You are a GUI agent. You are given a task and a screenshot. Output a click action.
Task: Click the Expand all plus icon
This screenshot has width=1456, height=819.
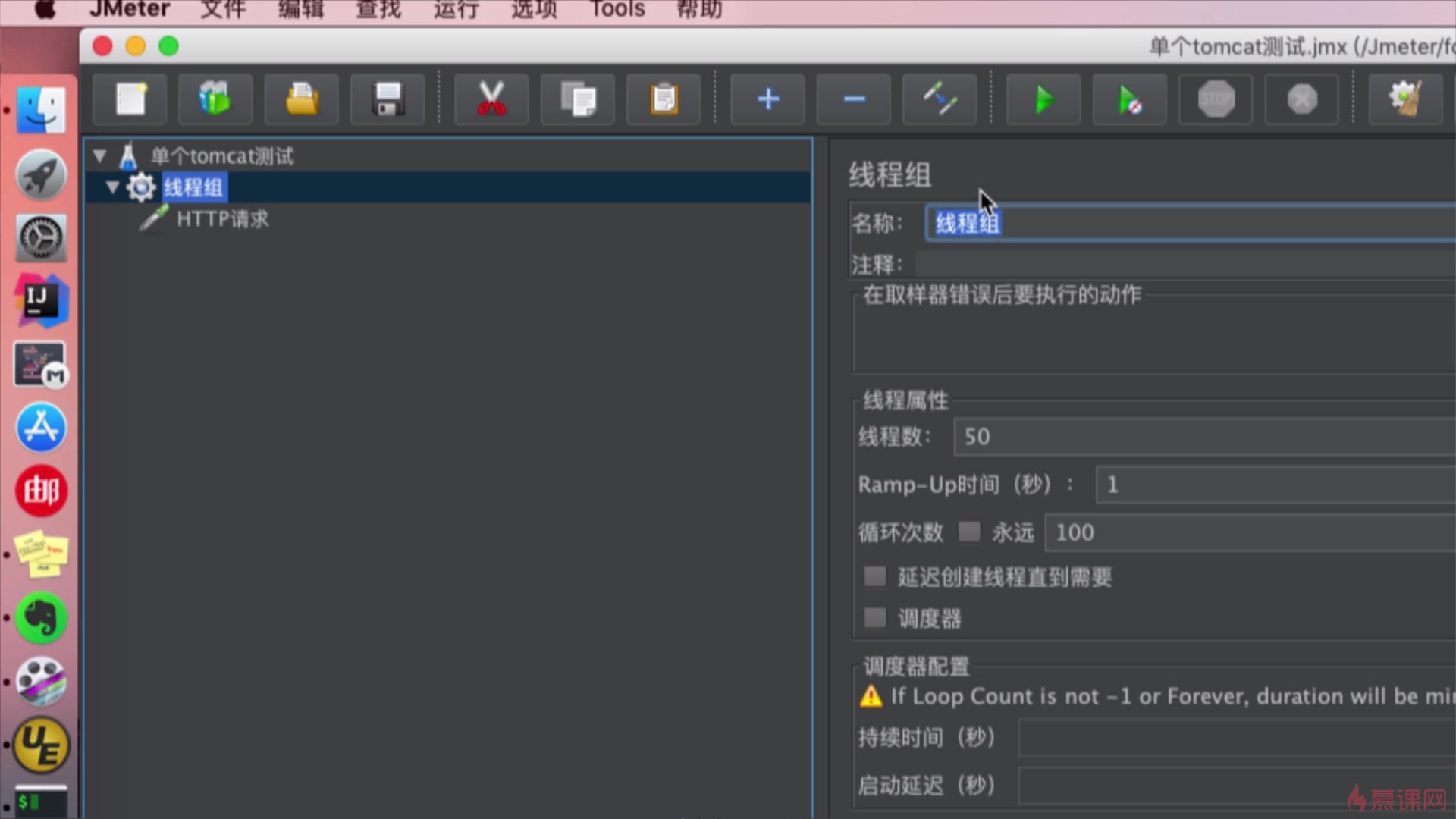click(767, 99)
